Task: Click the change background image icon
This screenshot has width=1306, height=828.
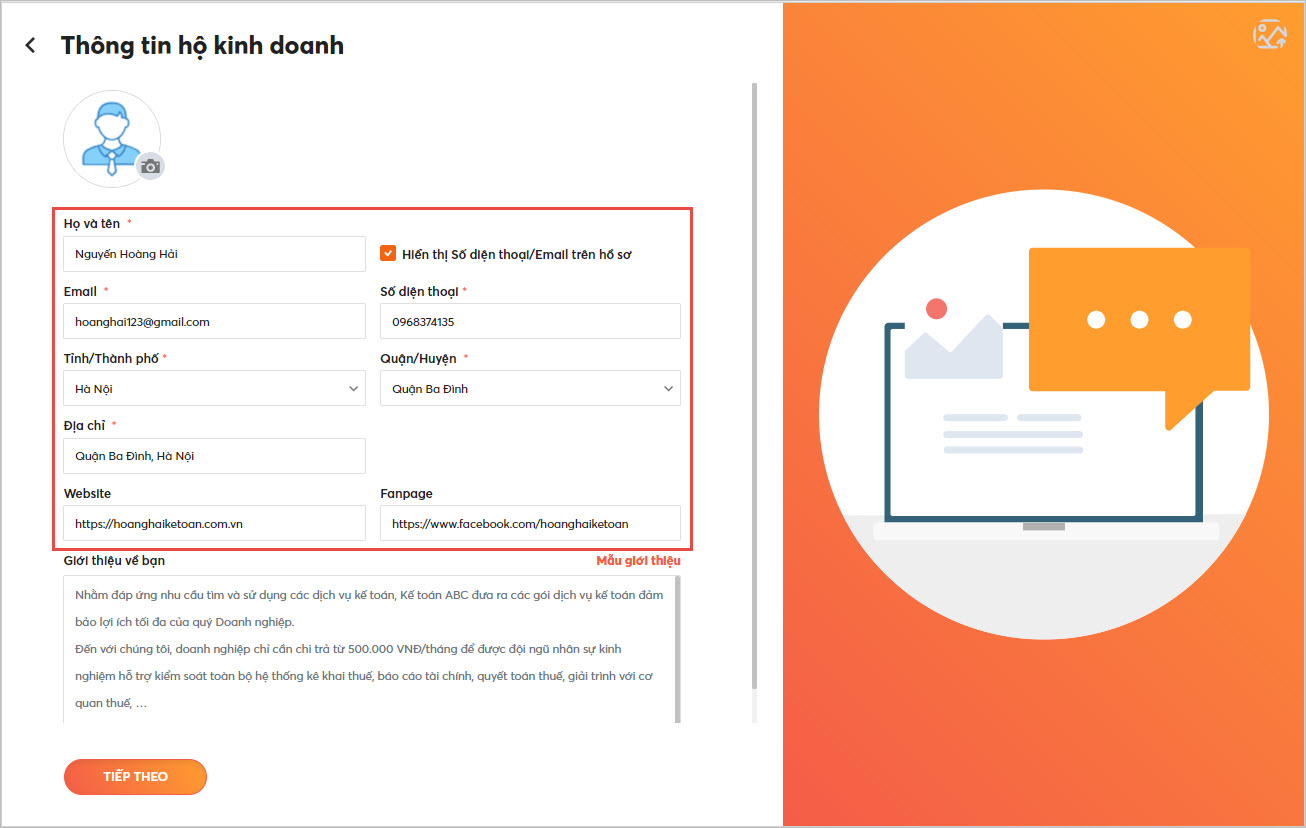Action: pyautogui.click(x=1270, y=34)
